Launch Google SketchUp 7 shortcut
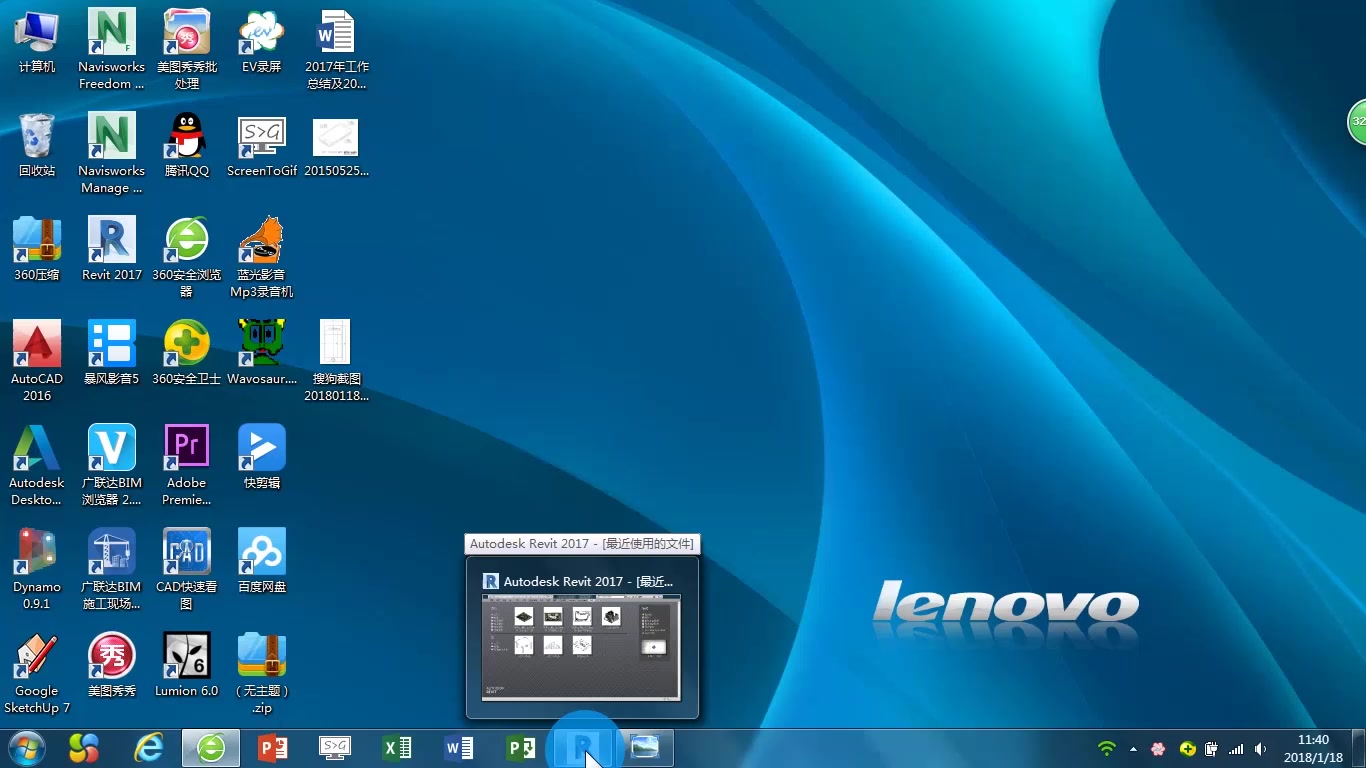The width and height of the screenshot is (1366, 768). (x=37, y=673)
